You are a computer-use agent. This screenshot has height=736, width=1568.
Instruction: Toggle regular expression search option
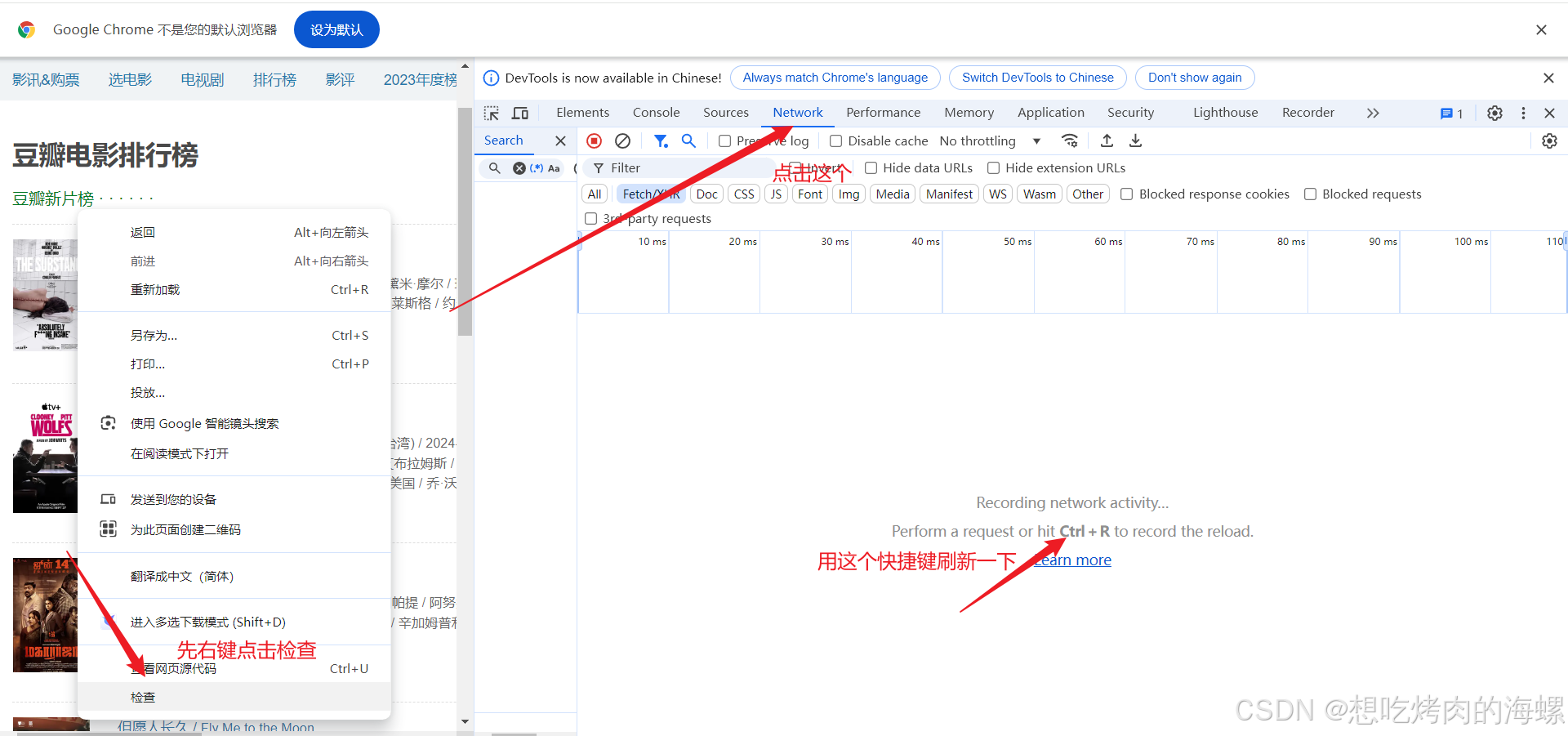(537, 168)
